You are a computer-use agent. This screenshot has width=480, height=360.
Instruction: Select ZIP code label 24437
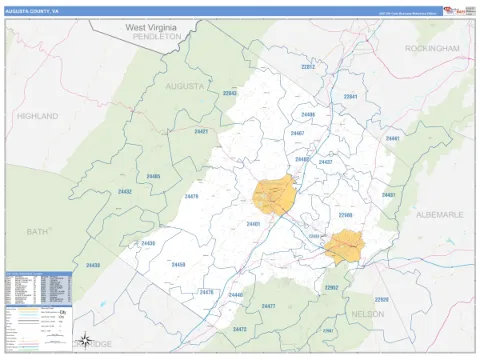(325, 162)
